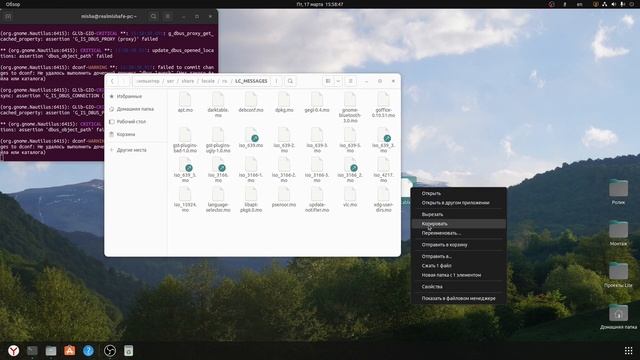Choose Свойства in the context menu
The height and width of the screenshot is (360, 640).
pos(458,287)
